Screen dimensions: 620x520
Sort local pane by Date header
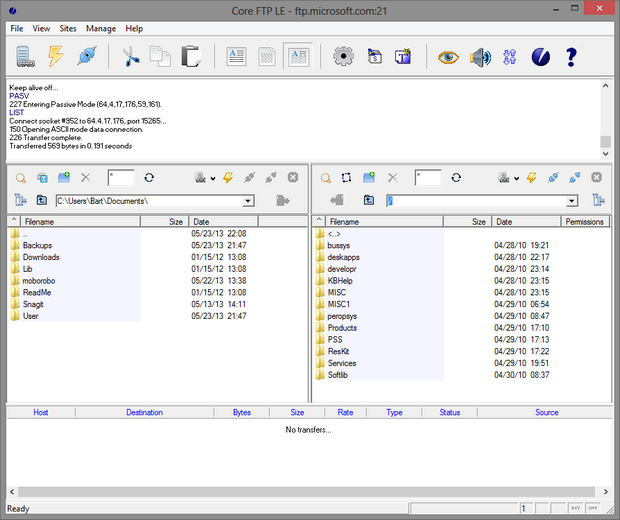(x=223, y=221)
